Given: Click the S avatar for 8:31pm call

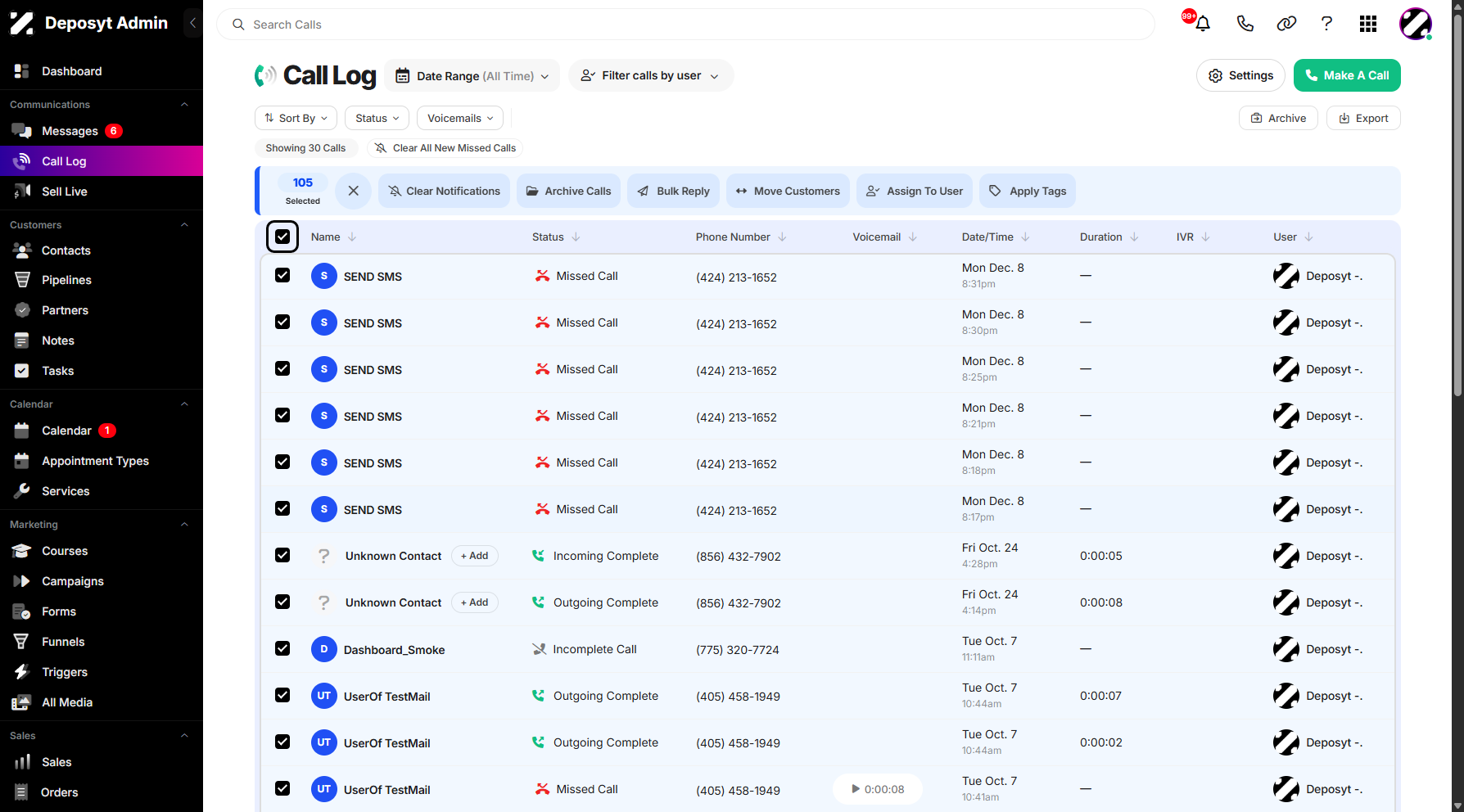Looking at the screenshot, I should (324, 276).
